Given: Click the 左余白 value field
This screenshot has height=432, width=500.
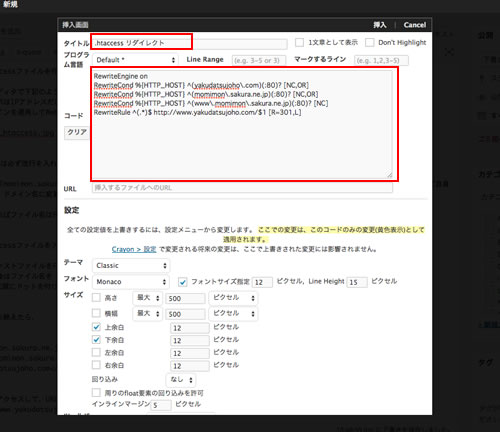Looking at the screenshot, I should click(x=190, y=353).
